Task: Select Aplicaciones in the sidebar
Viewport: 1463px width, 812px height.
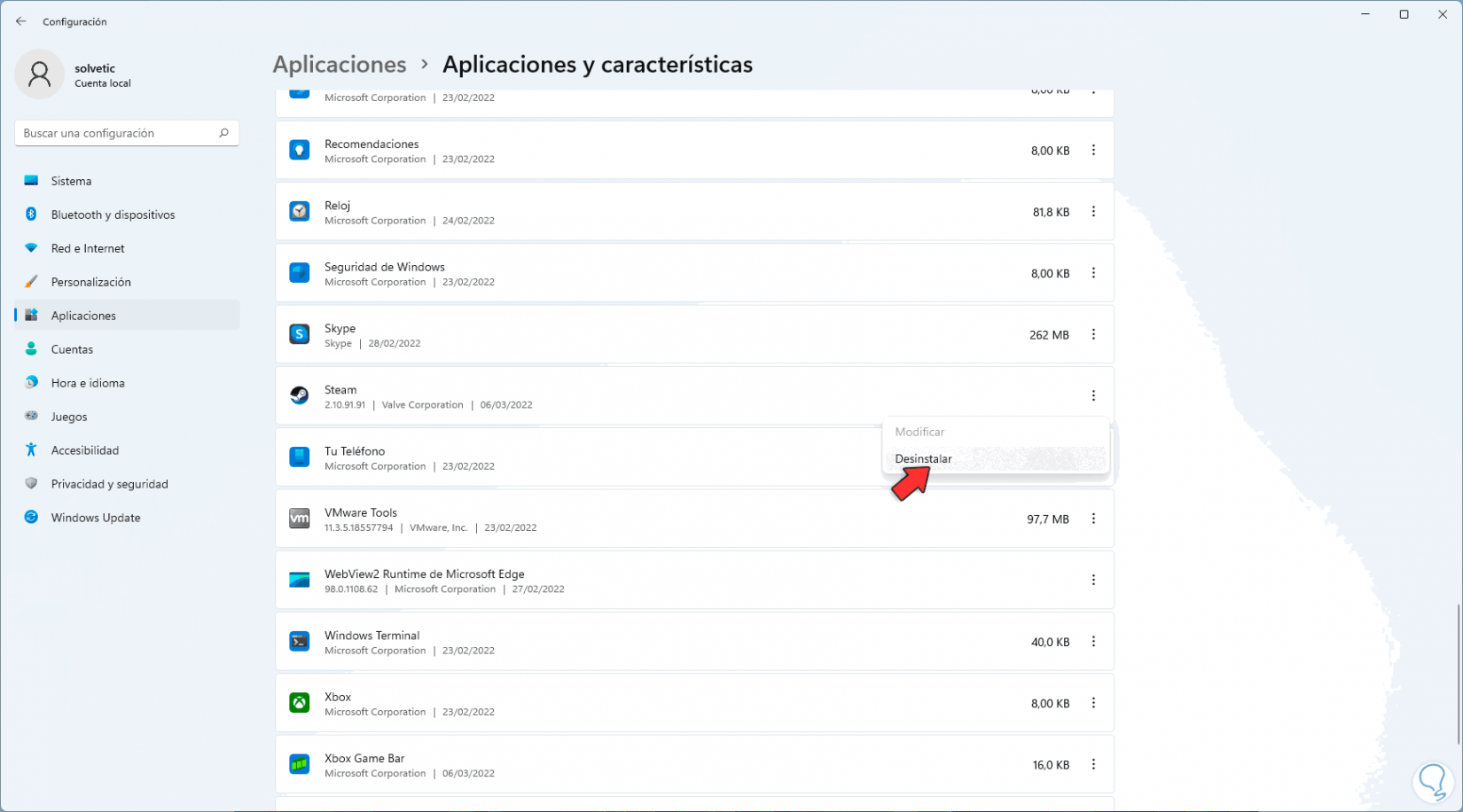Action: [127, 316]
